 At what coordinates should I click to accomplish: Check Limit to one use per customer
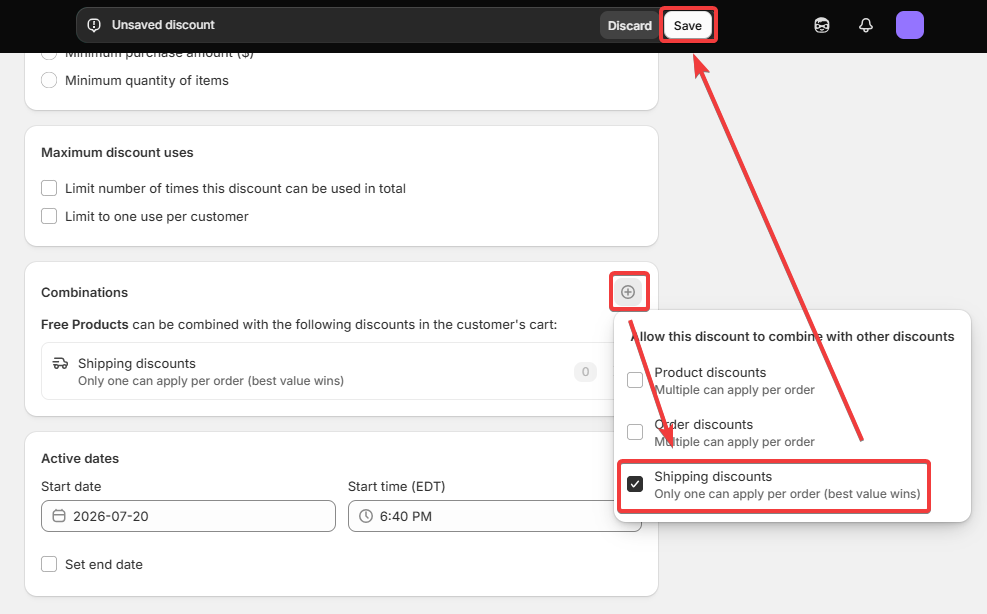click(x=49, y=216)
